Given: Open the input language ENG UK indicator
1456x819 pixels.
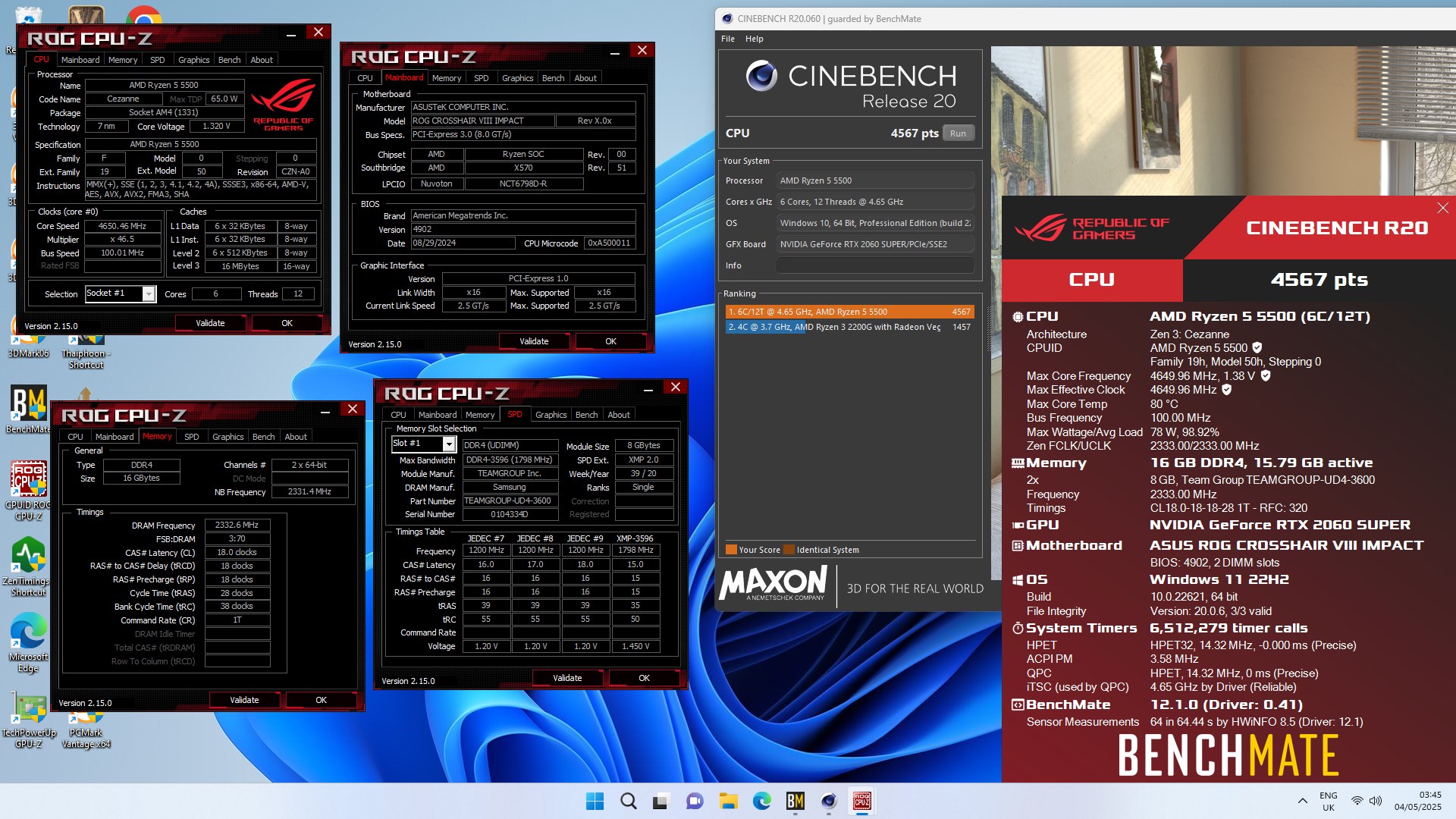Looking at the screenshot, I should (1328, 802).
